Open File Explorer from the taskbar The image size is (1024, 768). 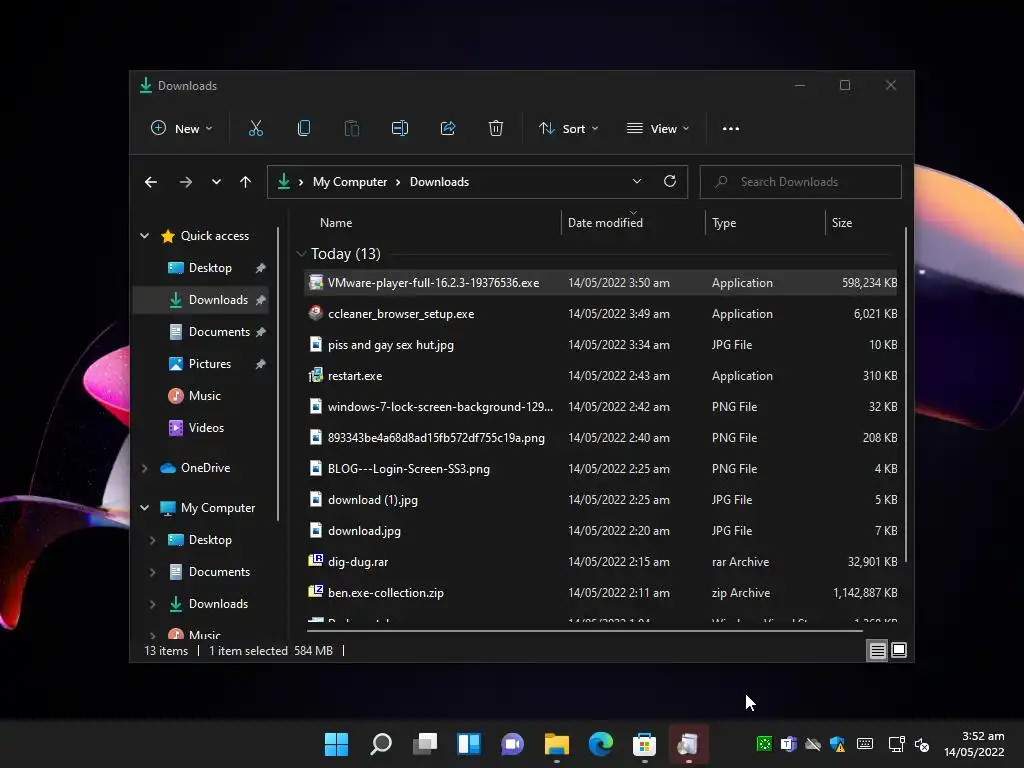(x=557, y=744)
